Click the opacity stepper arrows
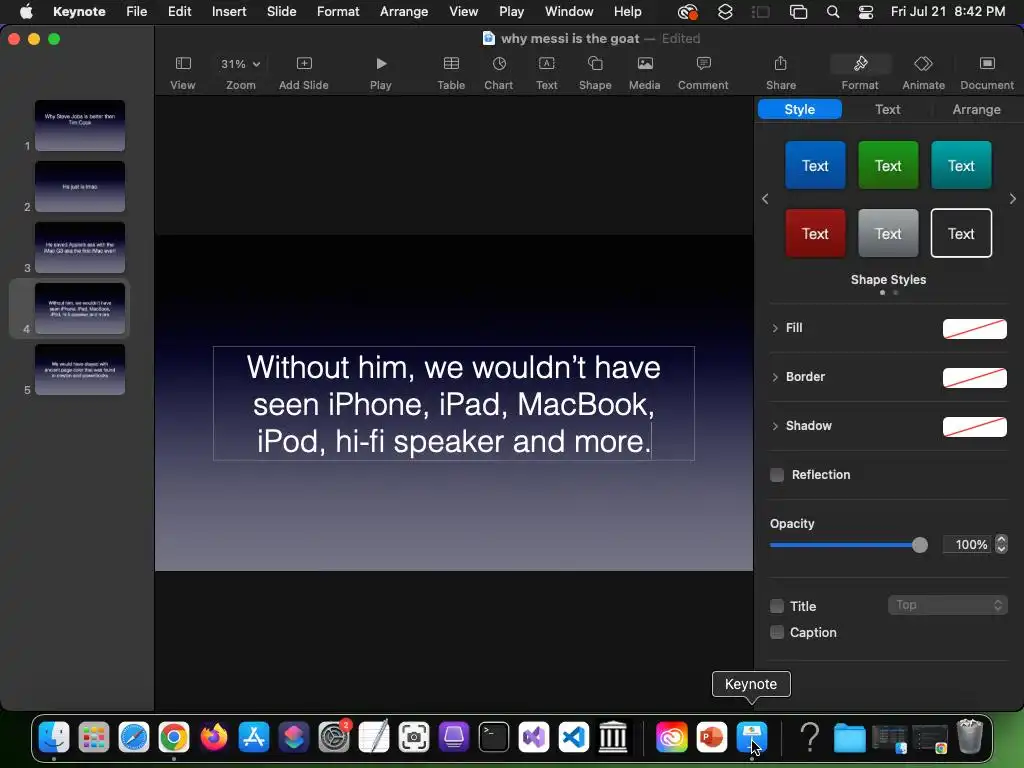1024x768 pixels. tap(1002, 544)
